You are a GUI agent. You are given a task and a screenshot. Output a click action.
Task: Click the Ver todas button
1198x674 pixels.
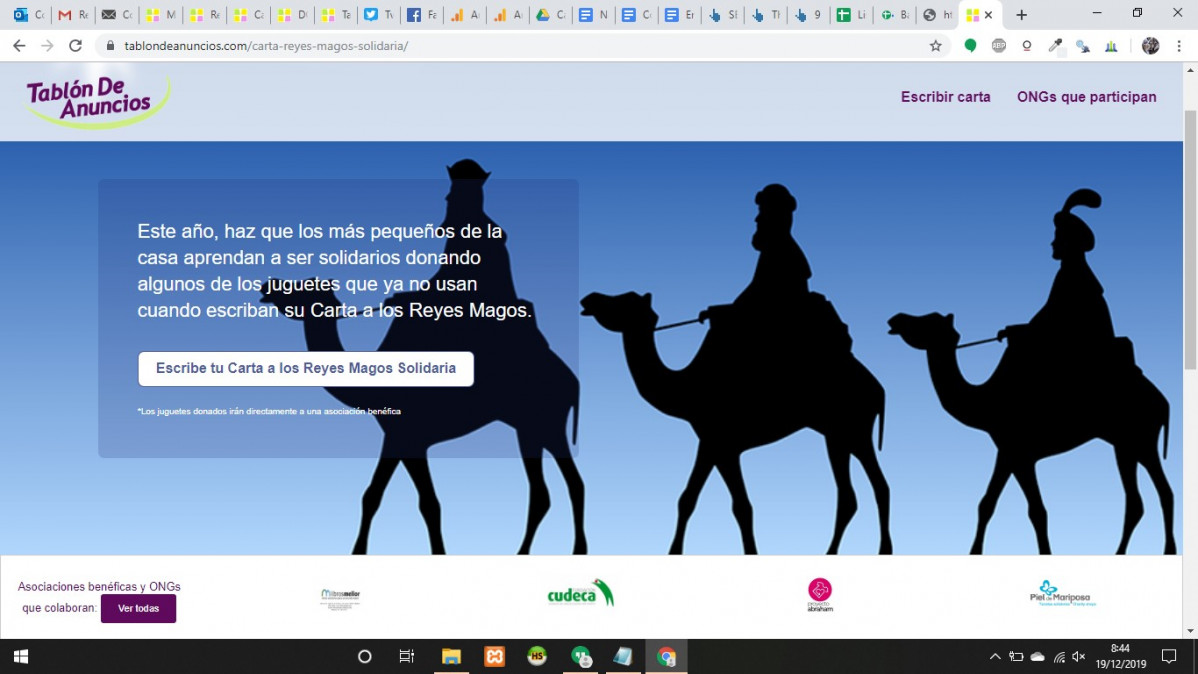pyautogui.click(x=138, y=608)
